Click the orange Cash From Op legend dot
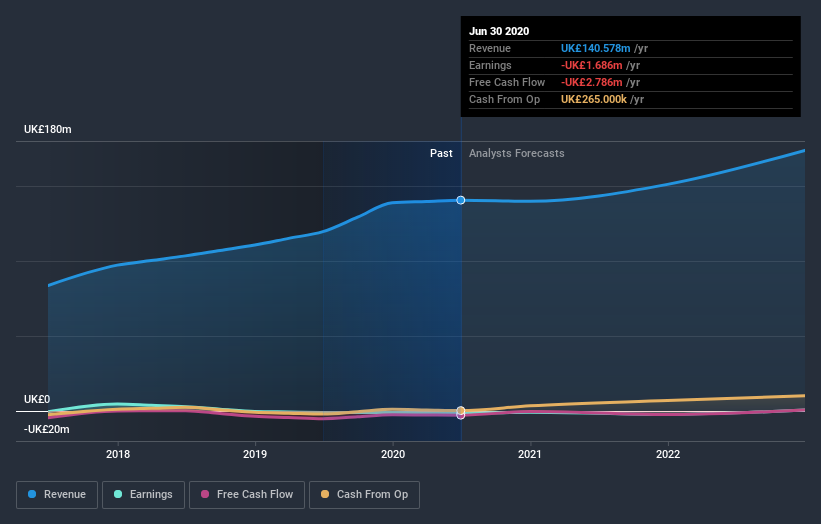 pyautogui.click(x=325, y=494)
